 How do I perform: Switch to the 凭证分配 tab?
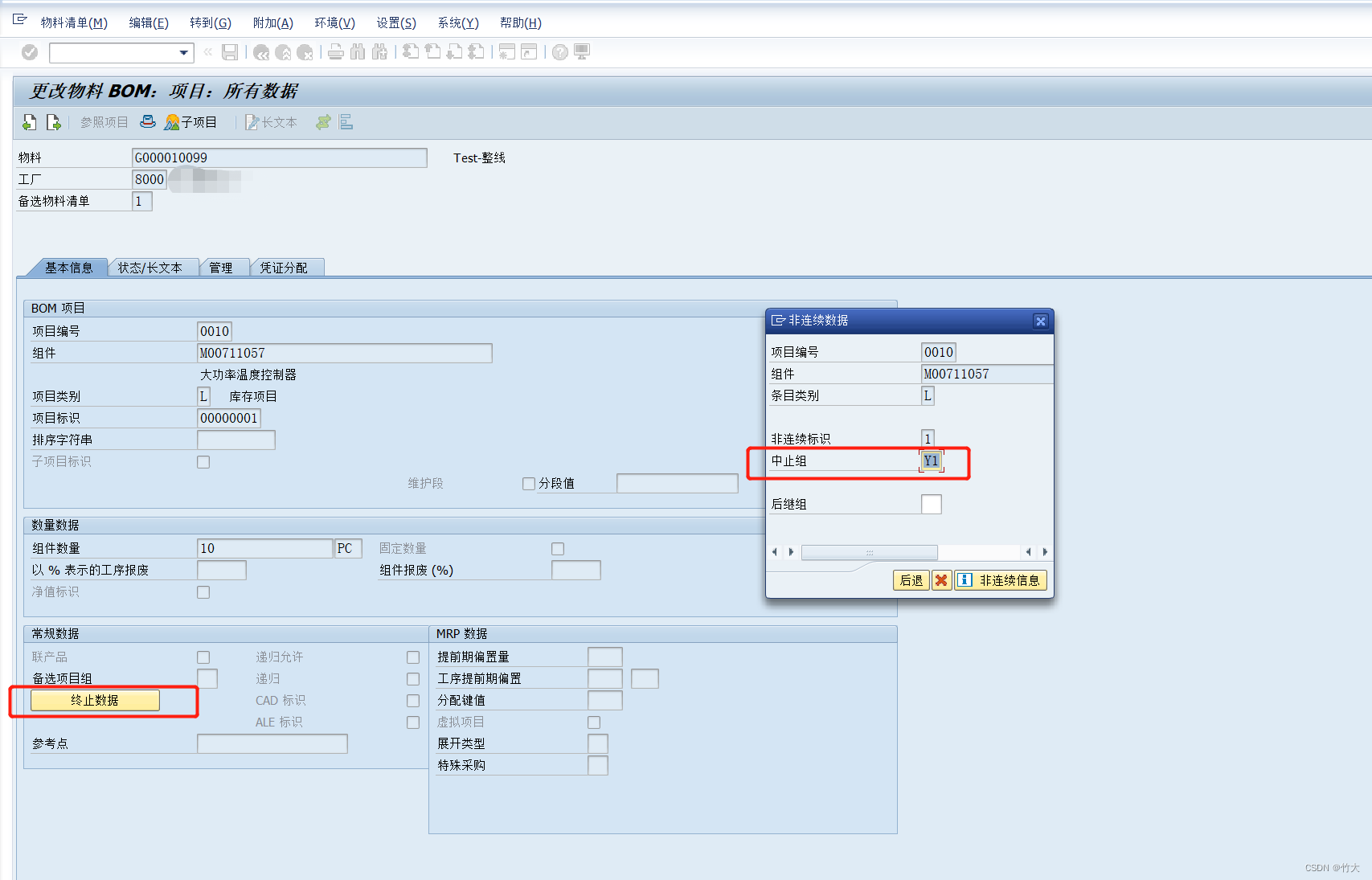tap(284, 268)
